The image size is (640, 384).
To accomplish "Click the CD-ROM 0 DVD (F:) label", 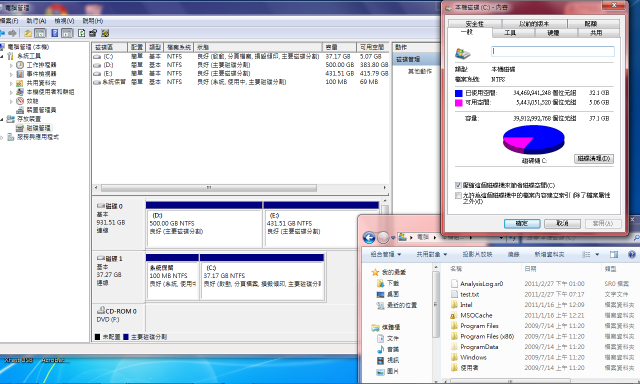I will click(x=117, y=315).
